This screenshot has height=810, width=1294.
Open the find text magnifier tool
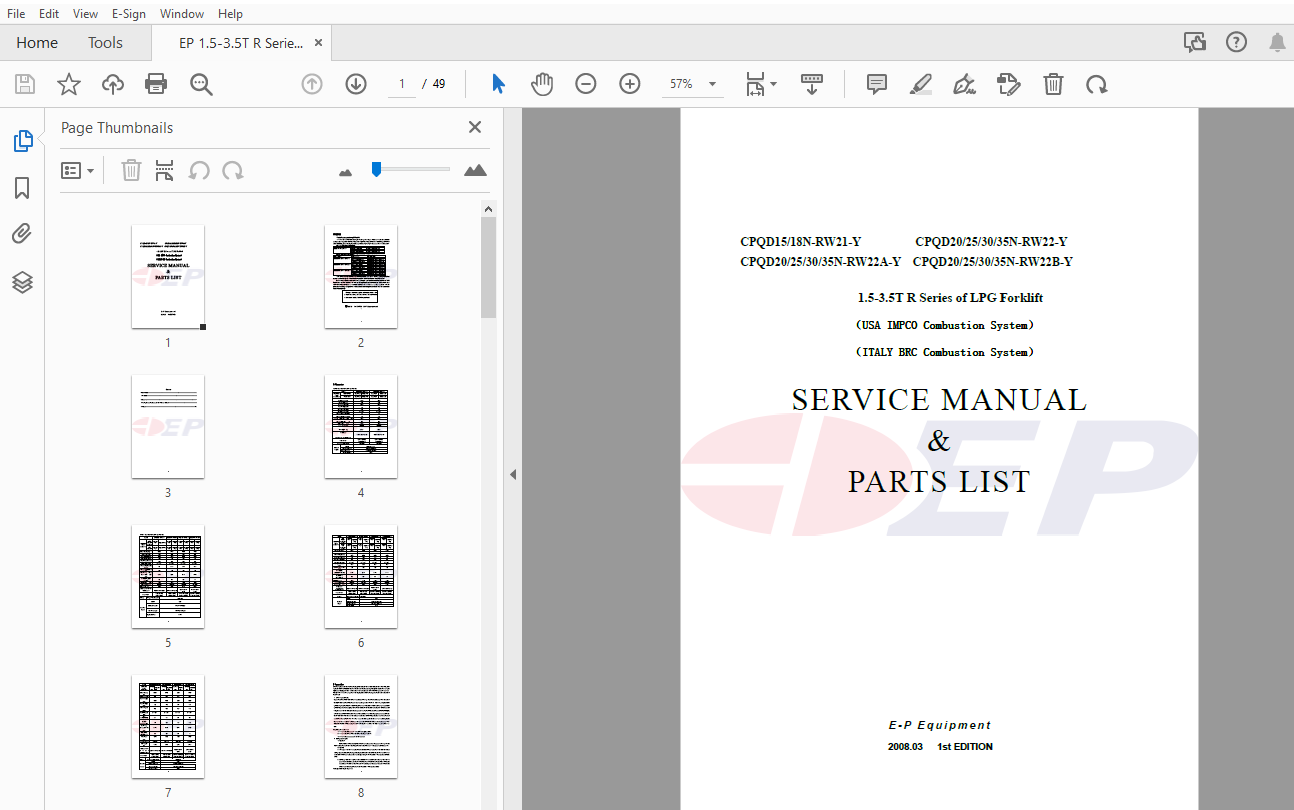coord(201,84)
